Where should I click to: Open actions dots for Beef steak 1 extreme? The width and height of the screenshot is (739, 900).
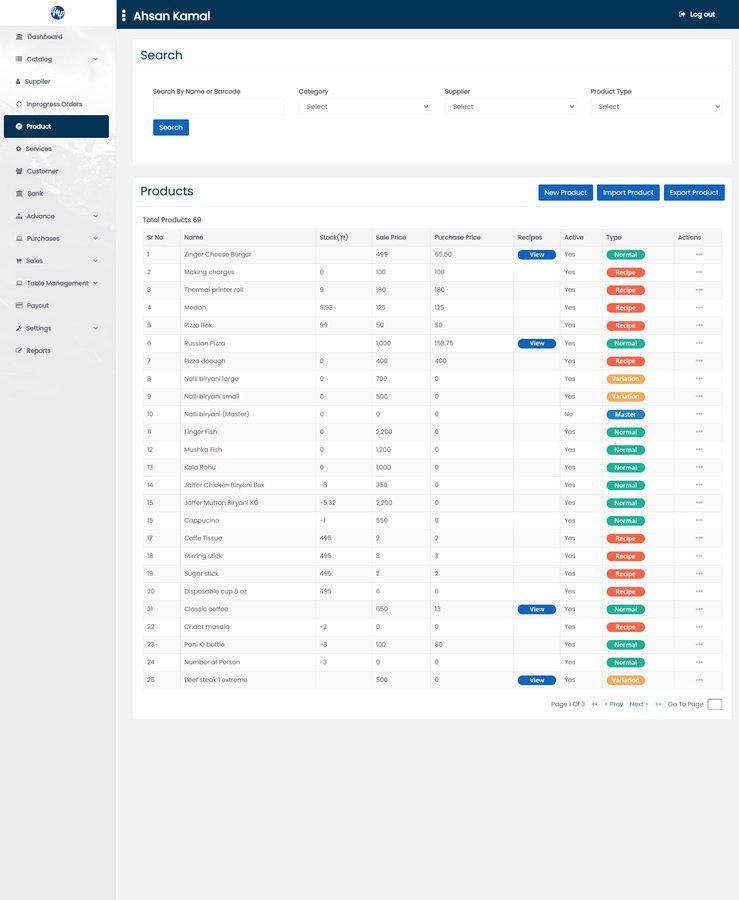coord(699,680)
